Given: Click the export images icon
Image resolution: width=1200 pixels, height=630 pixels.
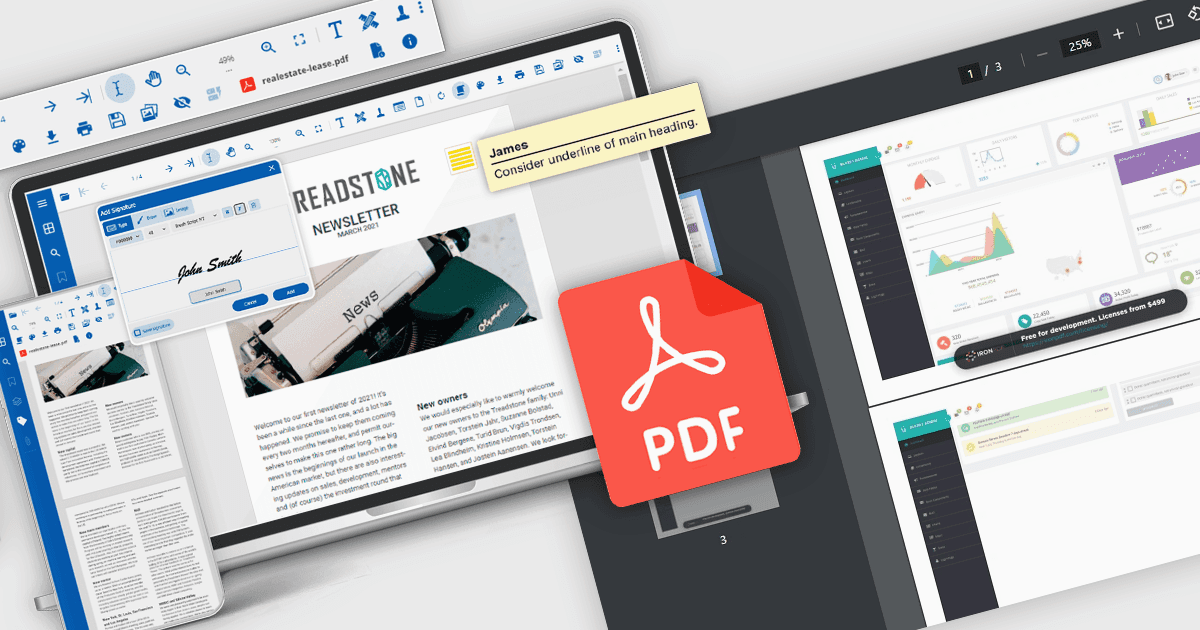Looking at the screenshot, I should coord(149,112).
